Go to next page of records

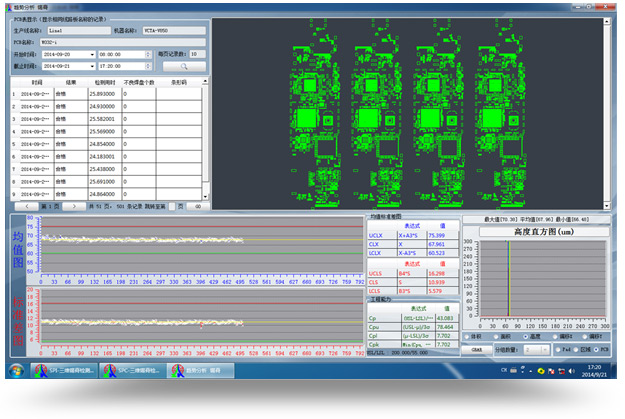click(75, 205)
